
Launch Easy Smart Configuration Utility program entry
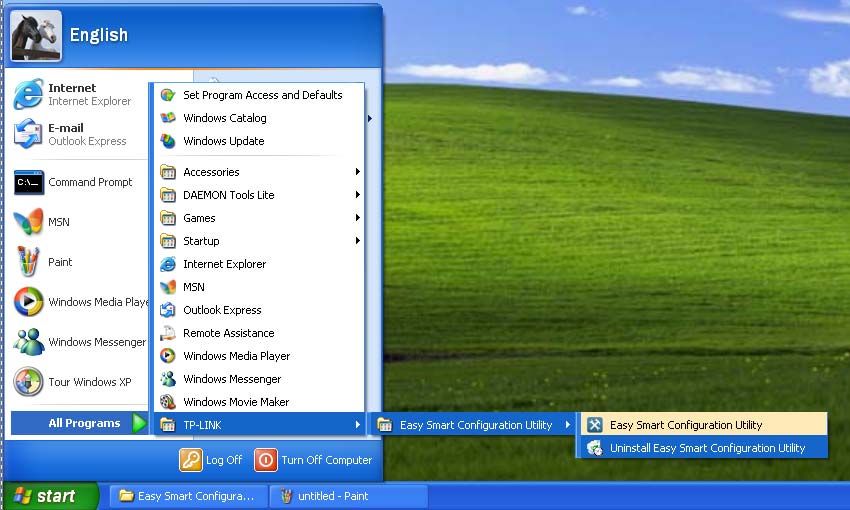tap(704, 425)
